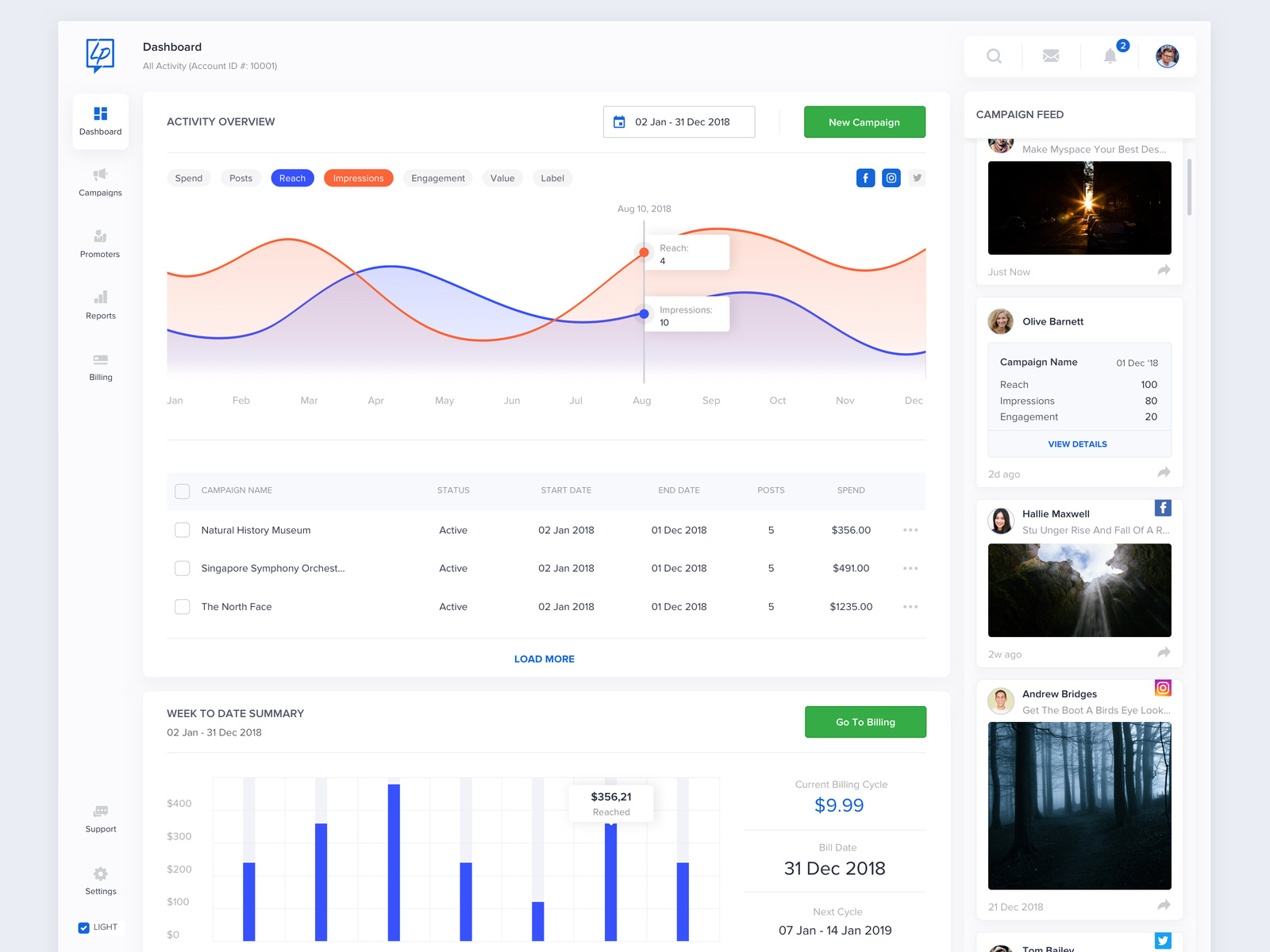Open the date range picker 02 Jan - 31 Dec 2018

point(679,121)
